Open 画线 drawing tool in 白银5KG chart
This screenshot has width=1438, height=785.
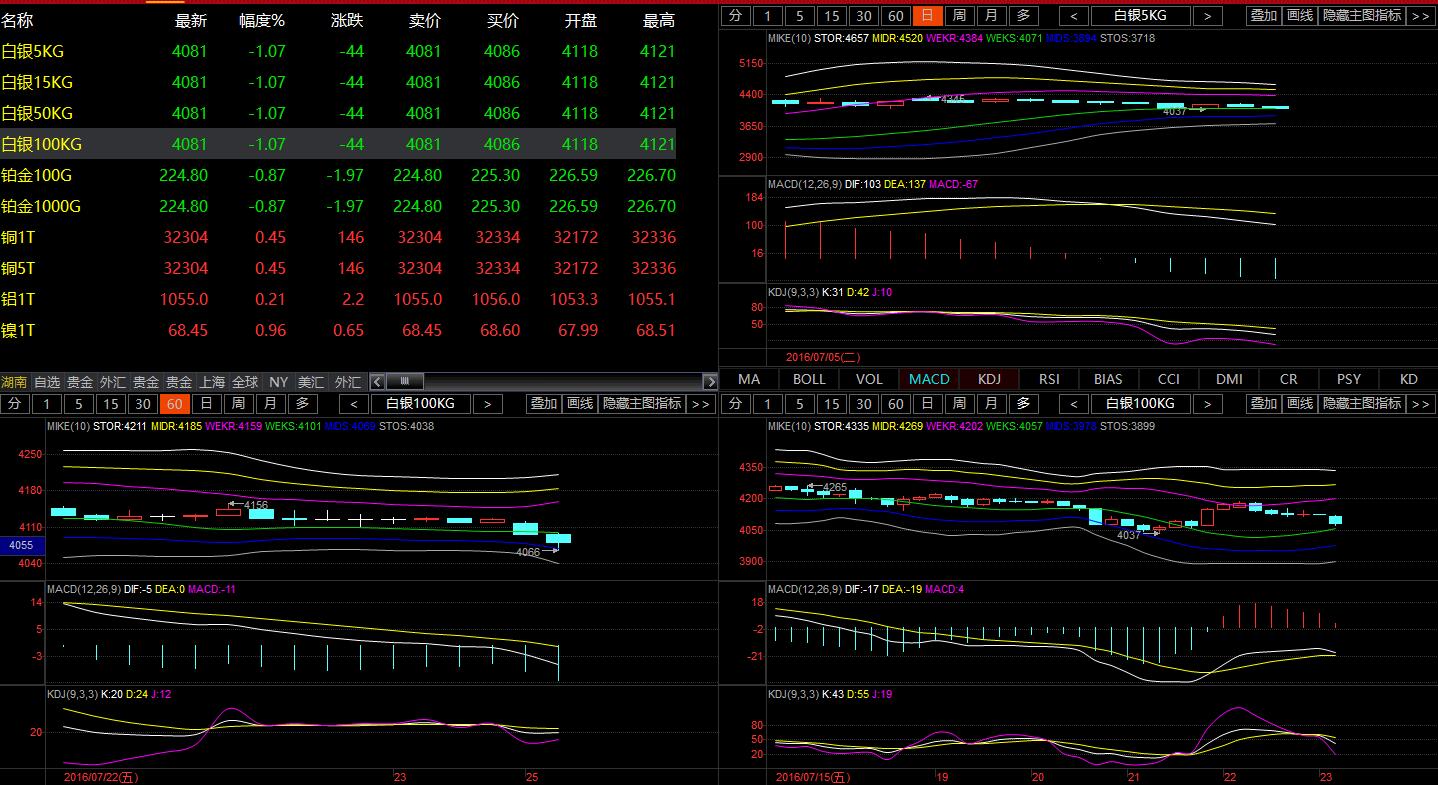1299,15
